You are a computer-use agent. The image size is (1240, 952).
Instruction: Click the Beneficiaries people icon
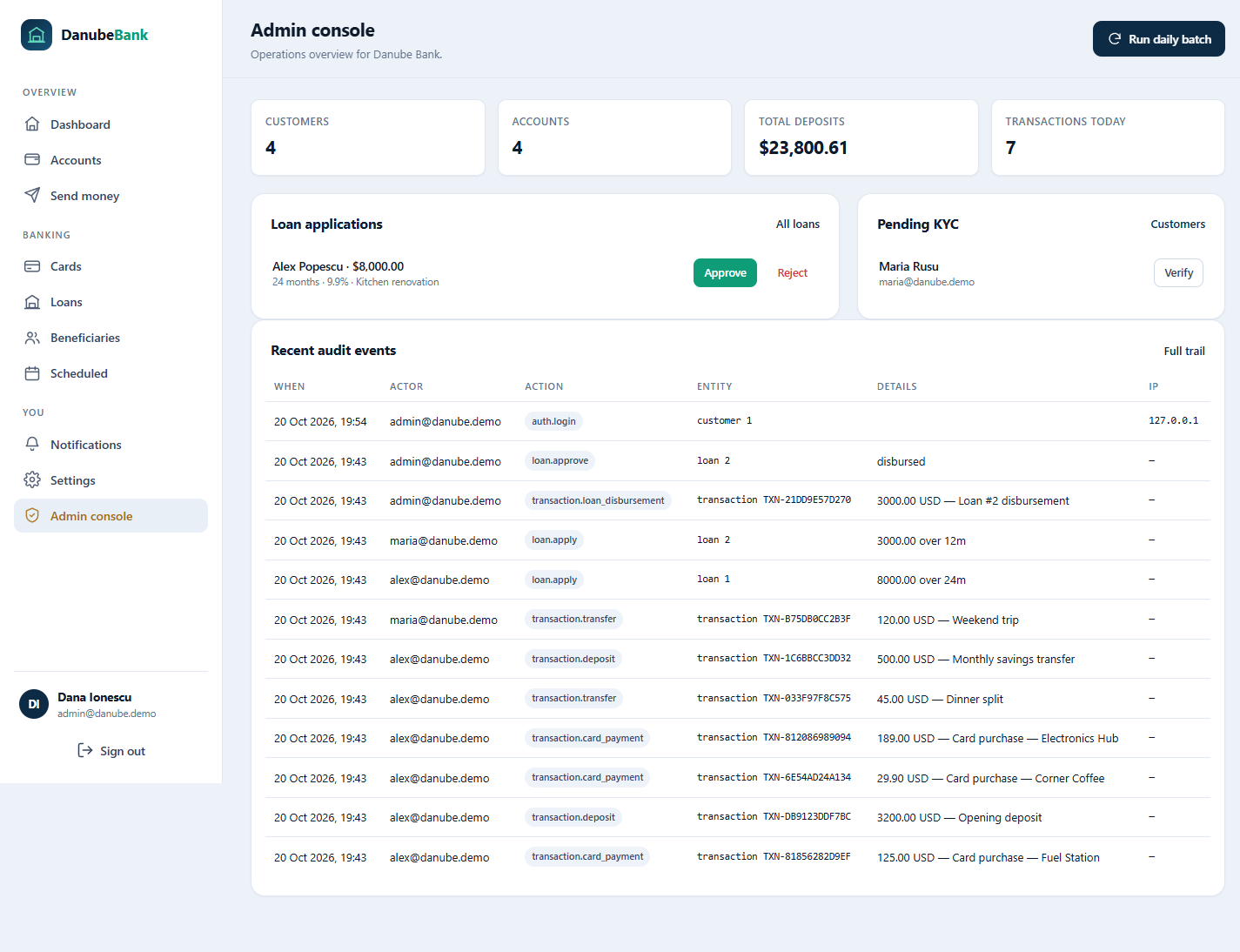tap(32, 338)
